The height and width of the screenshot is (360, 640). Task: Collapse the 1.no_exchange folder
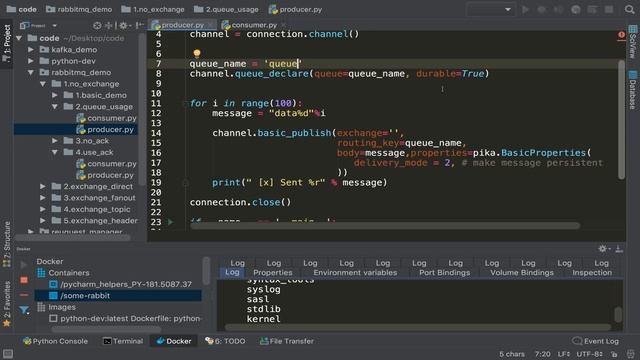click(x=43, y=84)
